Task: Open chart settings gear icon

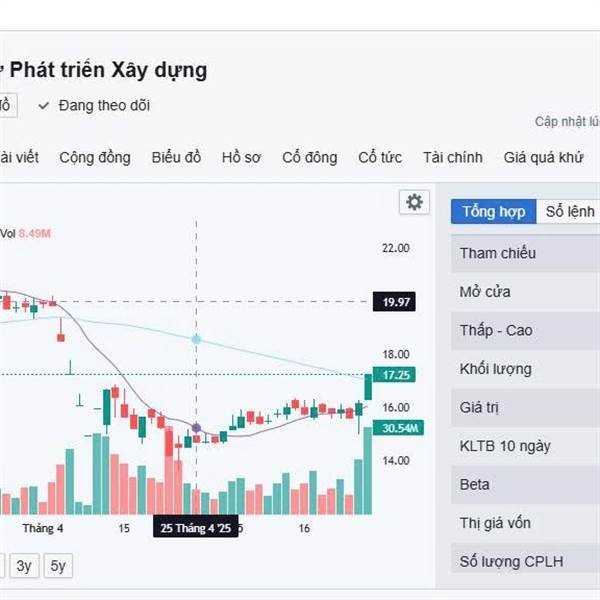Action: [x=413, y=202]
